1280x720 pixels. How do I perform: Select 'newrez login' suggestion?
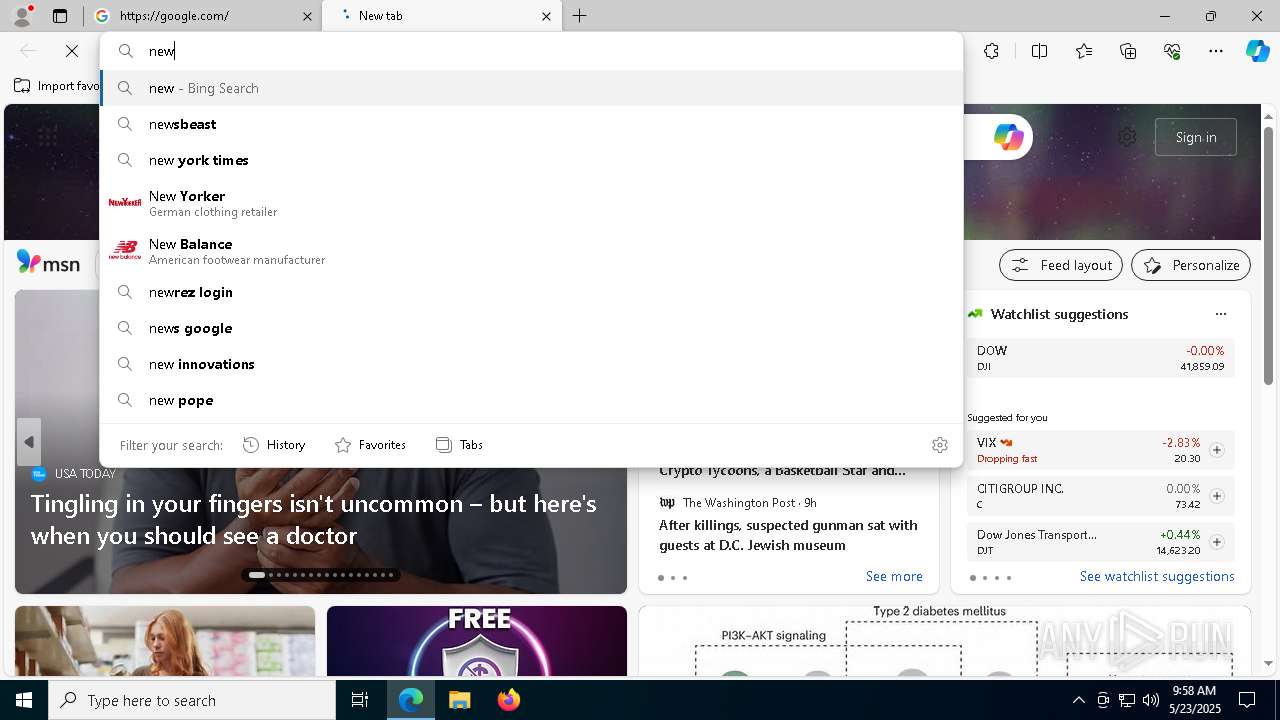click(532, 292)
